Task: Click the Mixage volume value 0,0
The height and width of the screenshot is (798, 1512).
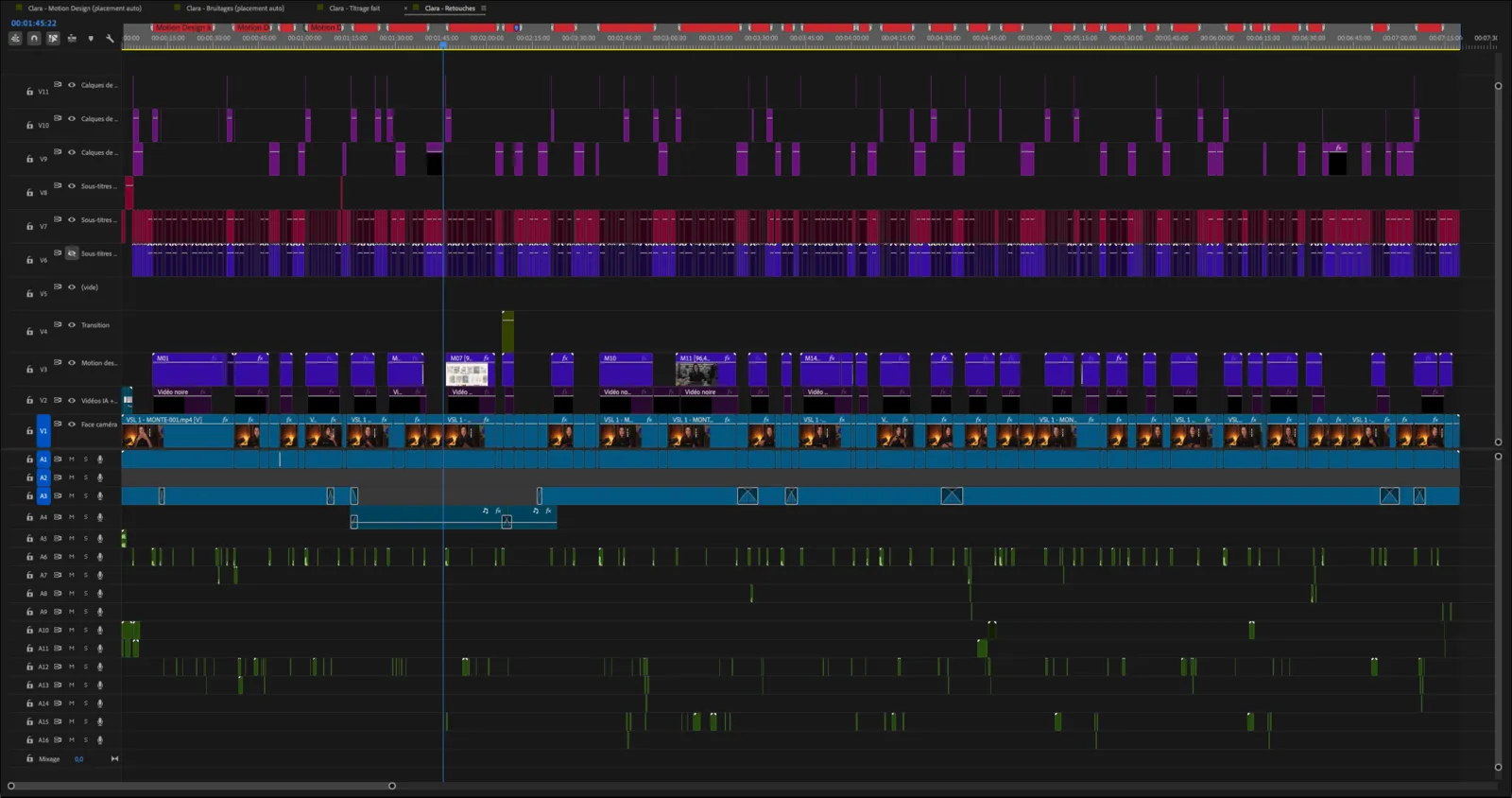Action: (78, 759)
